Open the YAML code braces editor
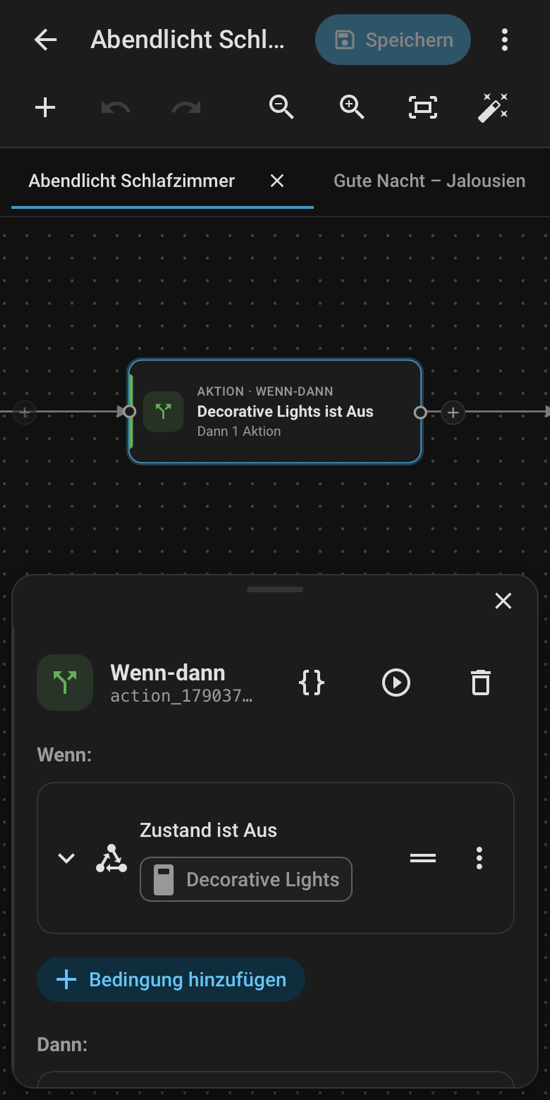This screenshot has width=550, height=1100. point(311,683)
